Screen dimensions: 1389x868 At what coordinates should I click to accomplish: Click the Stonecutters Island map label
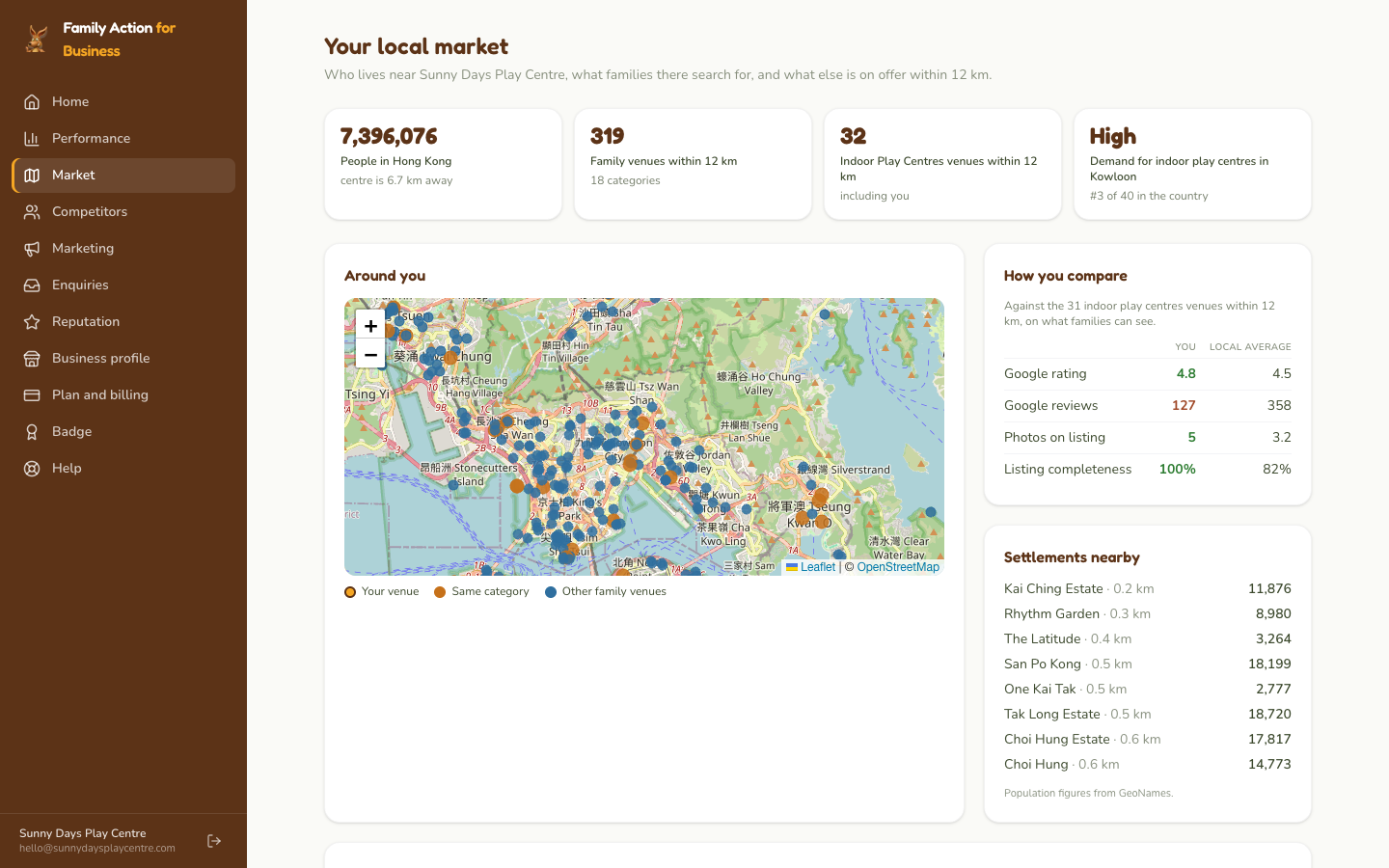[x=469, y=475]
